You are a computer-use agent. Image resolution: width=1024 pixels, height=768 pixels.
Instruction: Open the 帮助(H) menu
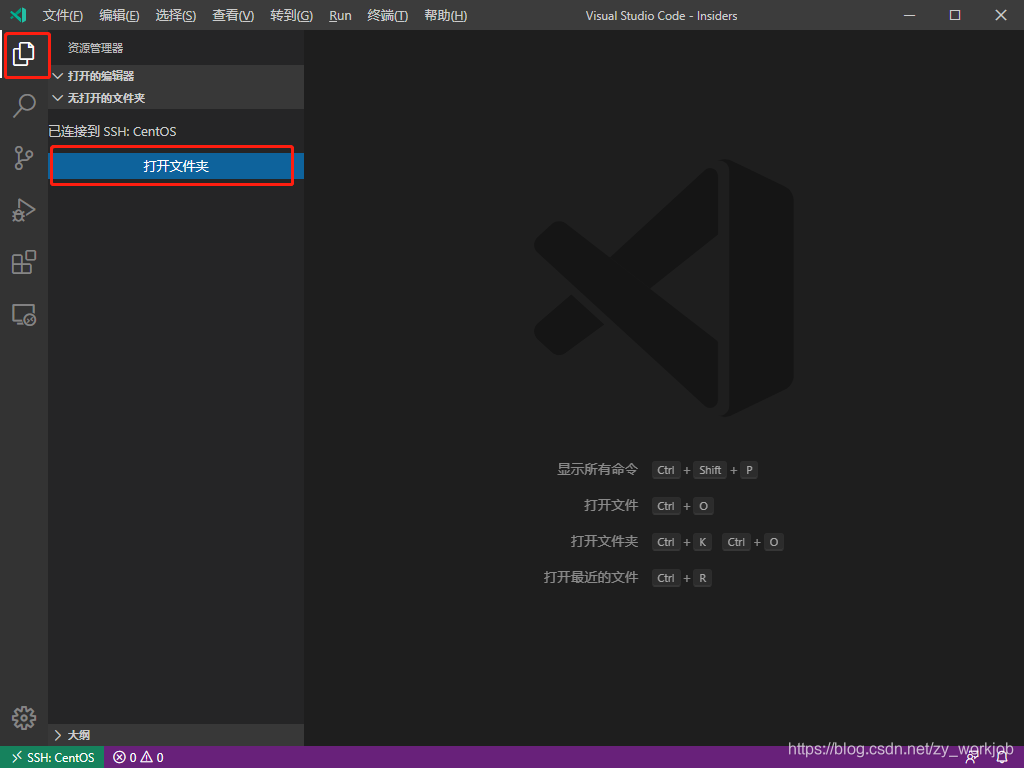[x=445, y=15]
